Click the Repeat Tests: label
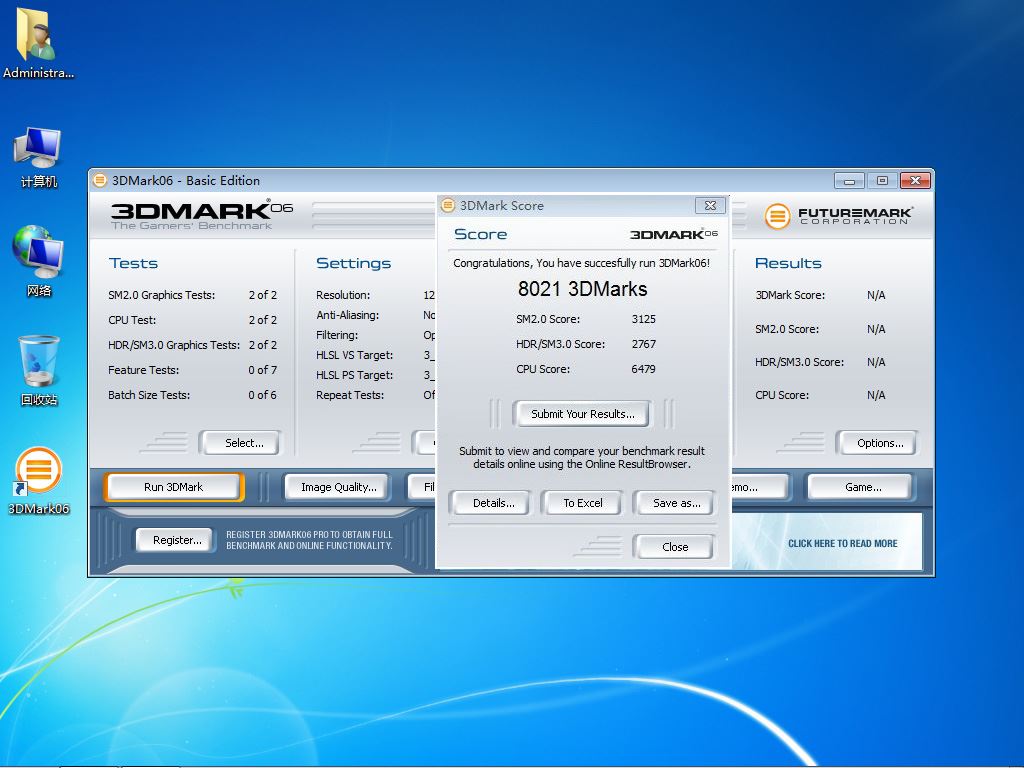Viewport: 1024px width, 768px height. 350,395
